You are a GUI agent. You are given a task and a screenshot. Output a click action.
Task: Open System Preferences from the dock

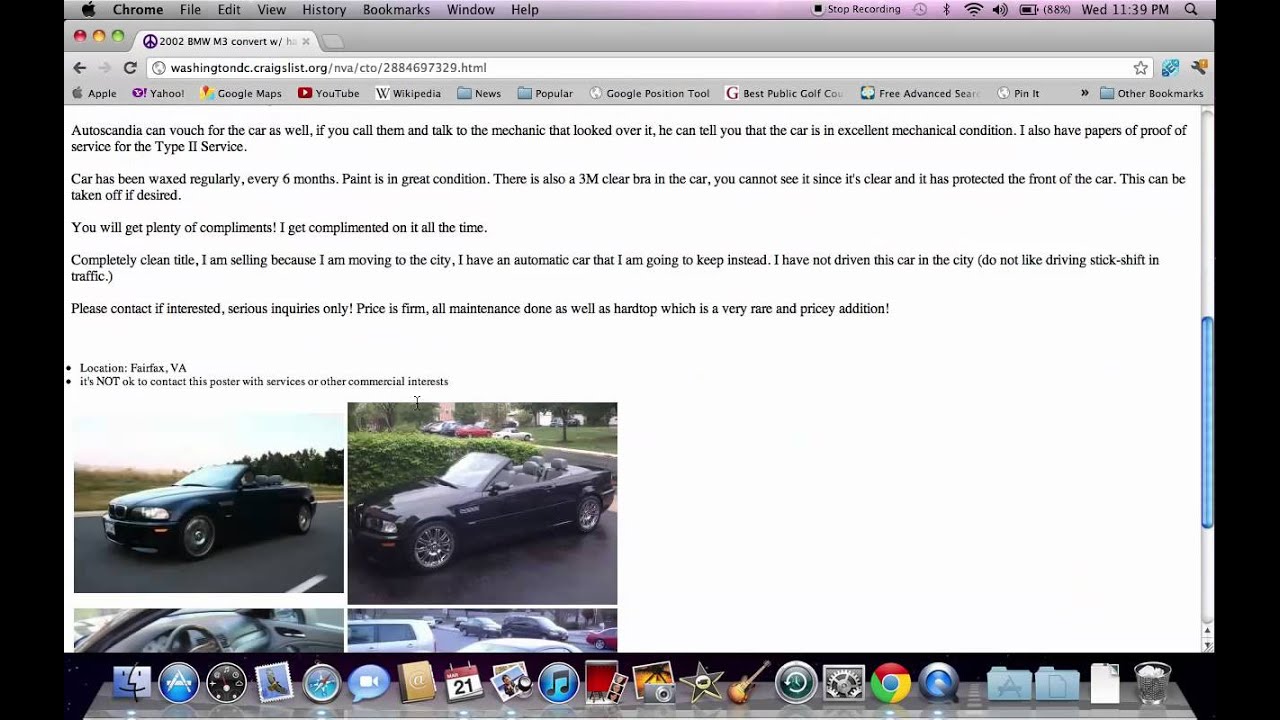[843, 683]
